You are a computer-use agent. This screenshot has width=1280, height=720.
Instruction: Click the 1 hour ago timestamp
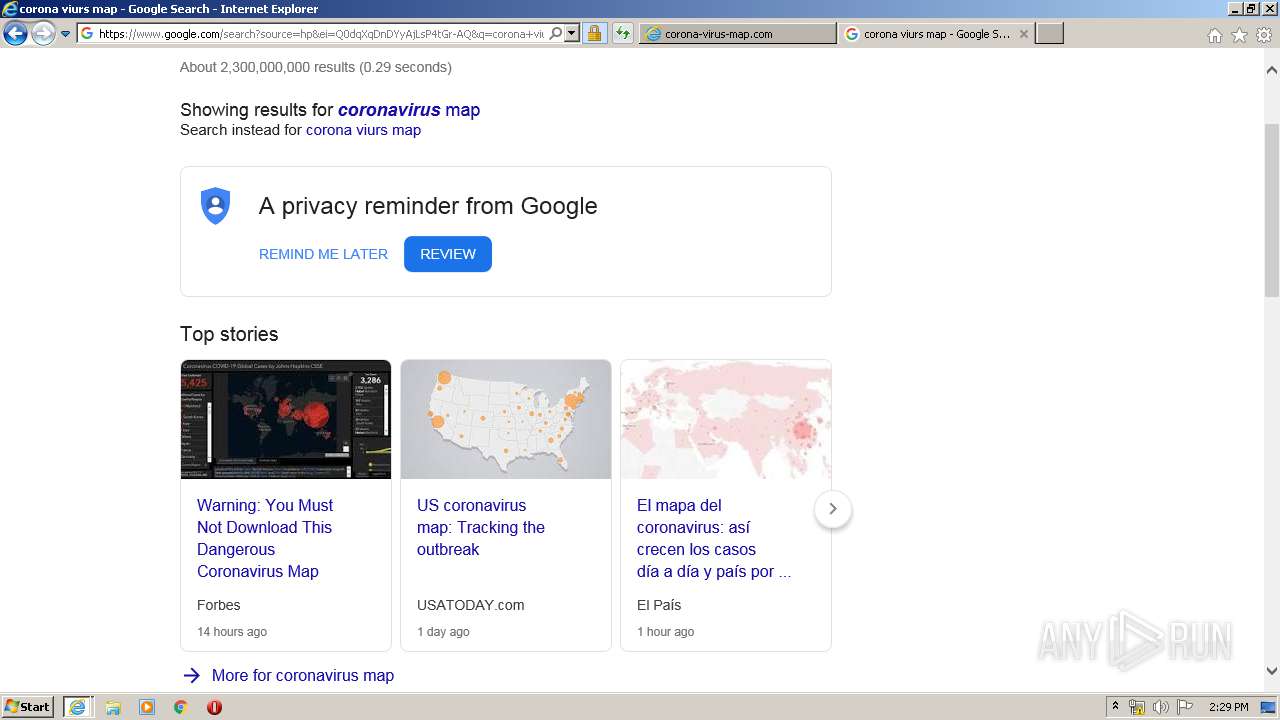[665, 632]
